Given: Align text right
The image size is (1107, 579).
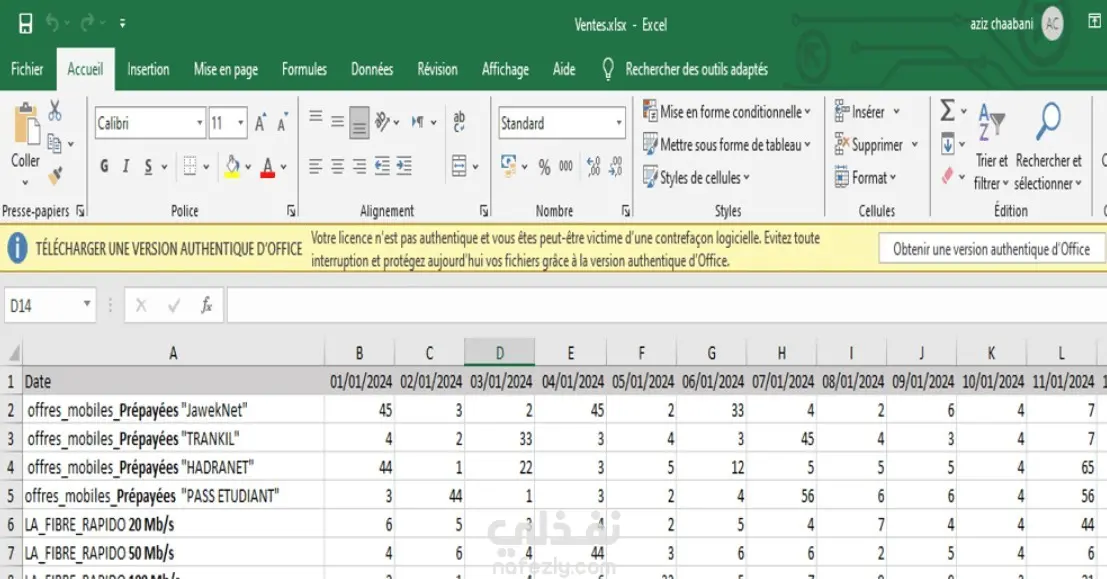Looking at the screenshot, I should (359, 167).
